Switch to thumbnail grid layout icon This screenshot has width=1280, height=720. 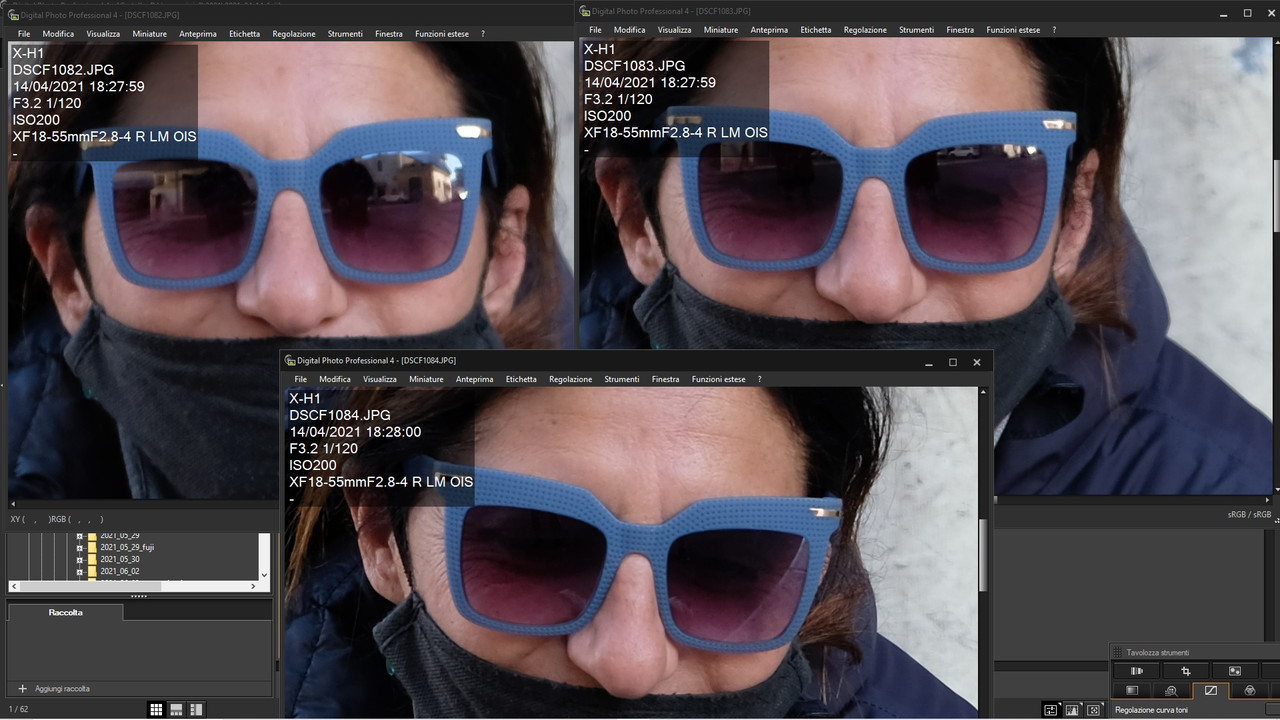(156, 709)
